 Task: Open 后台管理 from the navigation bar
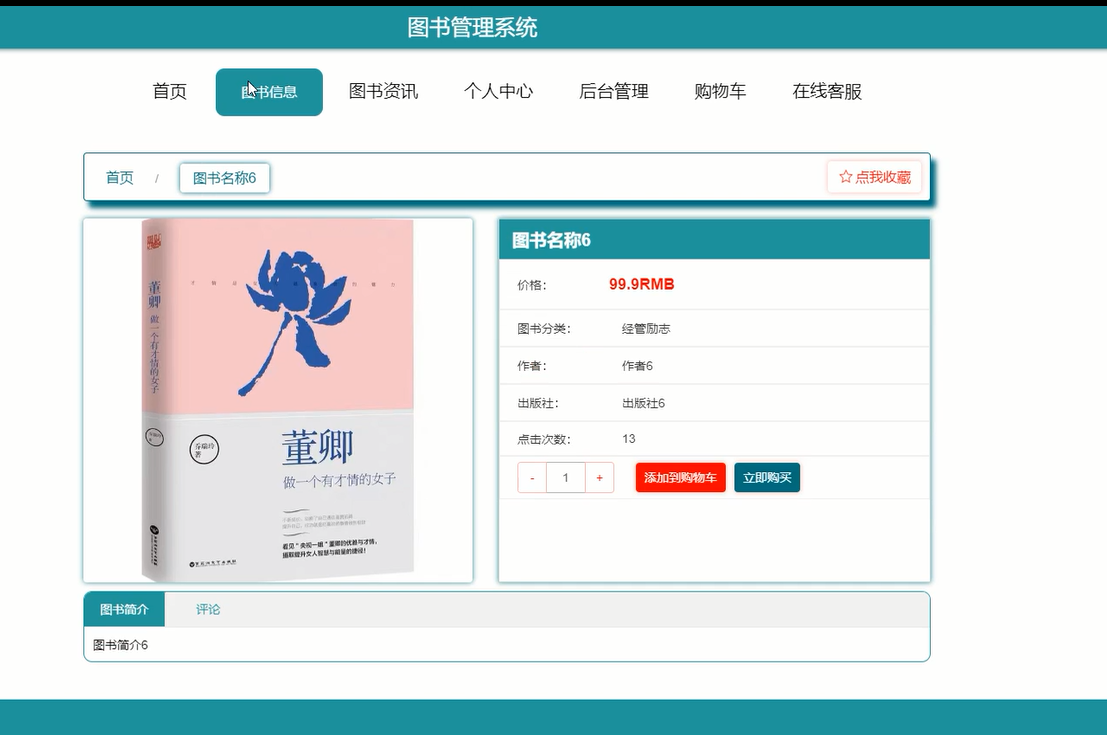614,92
